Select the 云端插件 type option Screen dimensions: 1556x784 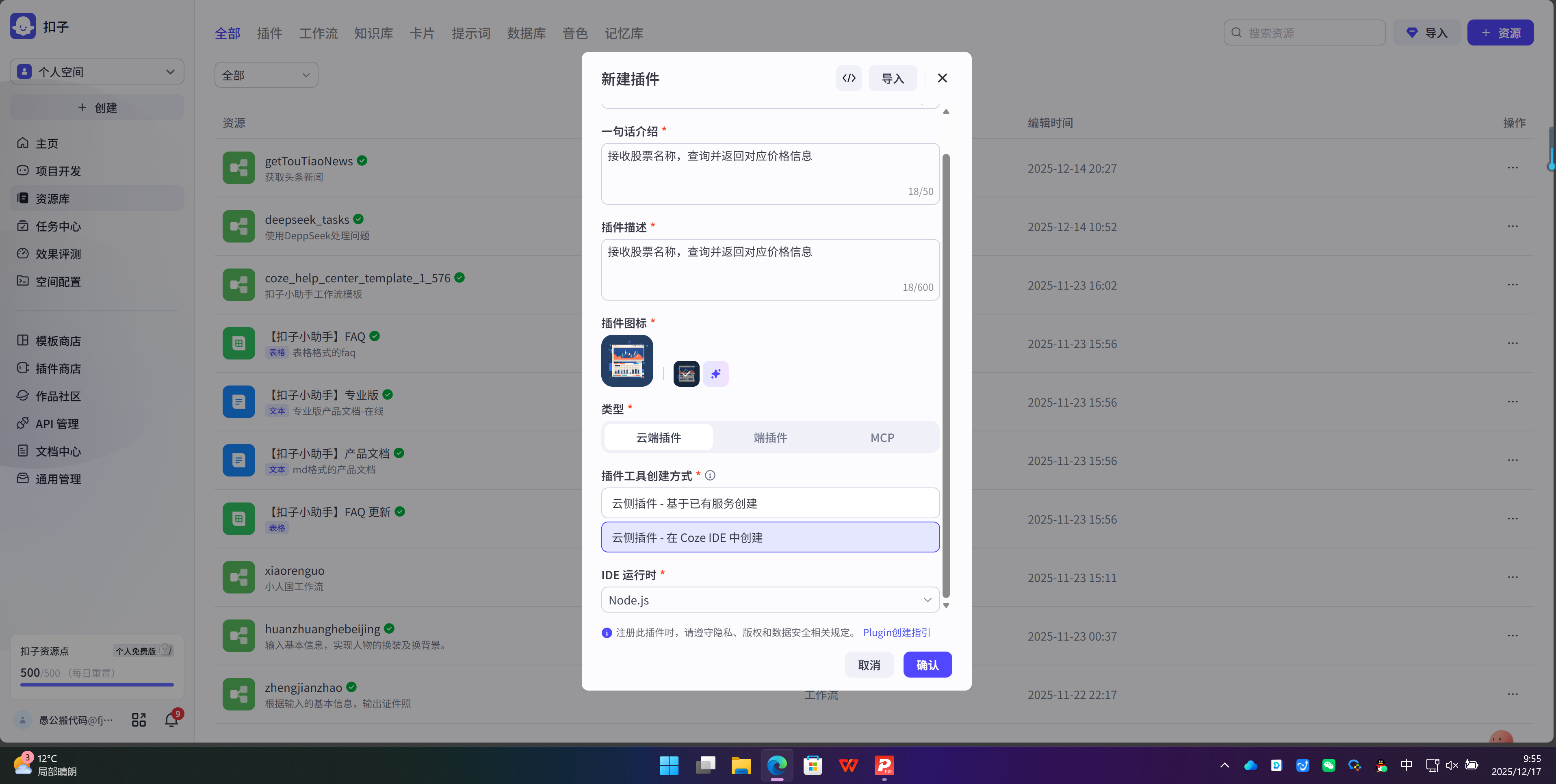[659, 437]
